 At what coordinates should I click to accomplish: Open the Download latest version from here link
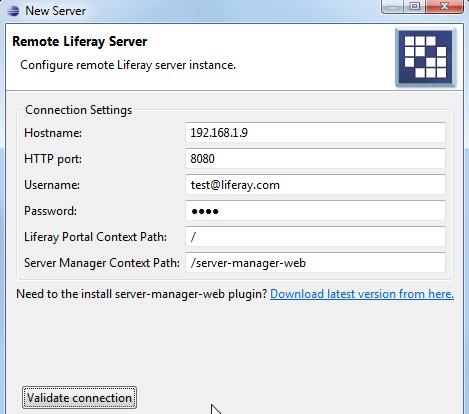tap(362, 294)
